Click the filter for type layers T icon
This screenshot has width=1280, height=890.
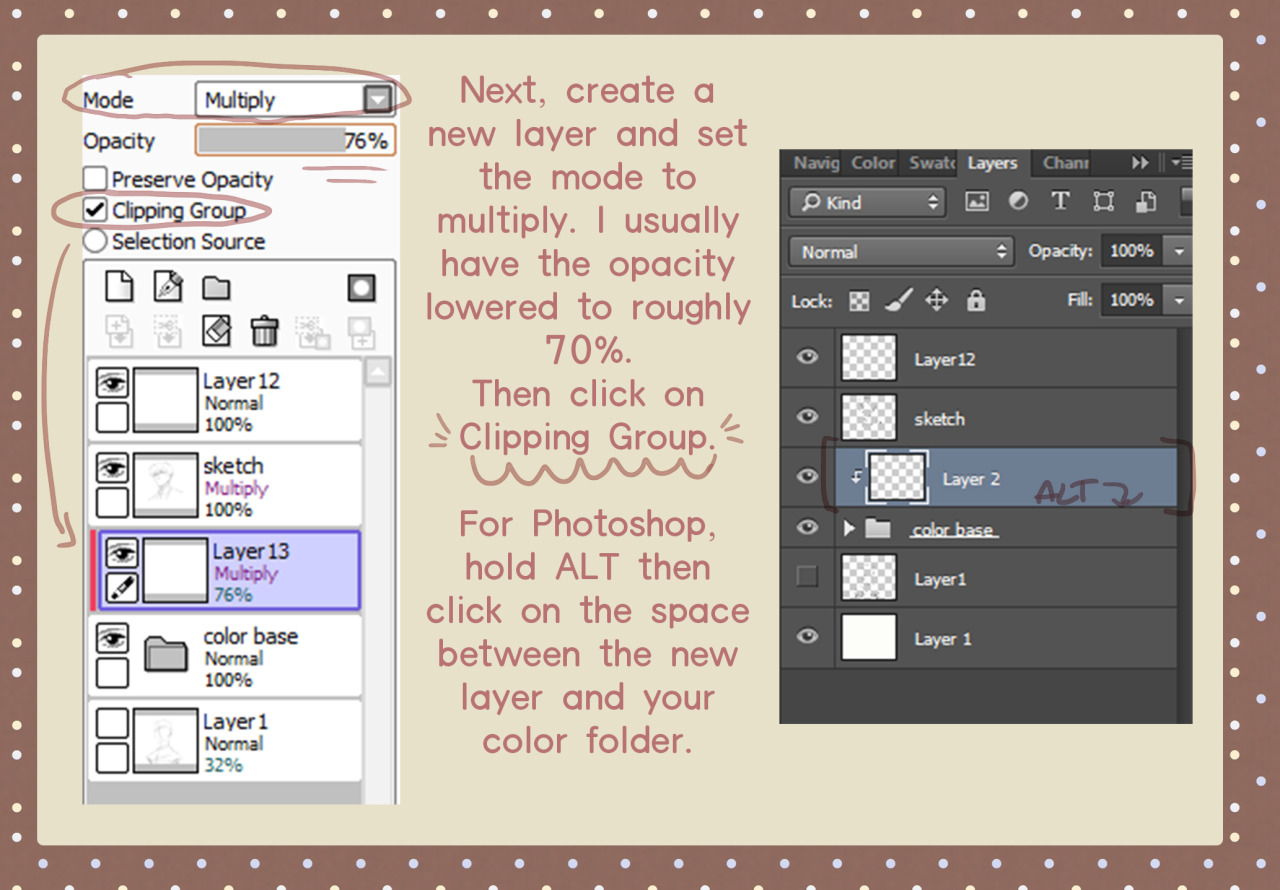point(1060,202)
